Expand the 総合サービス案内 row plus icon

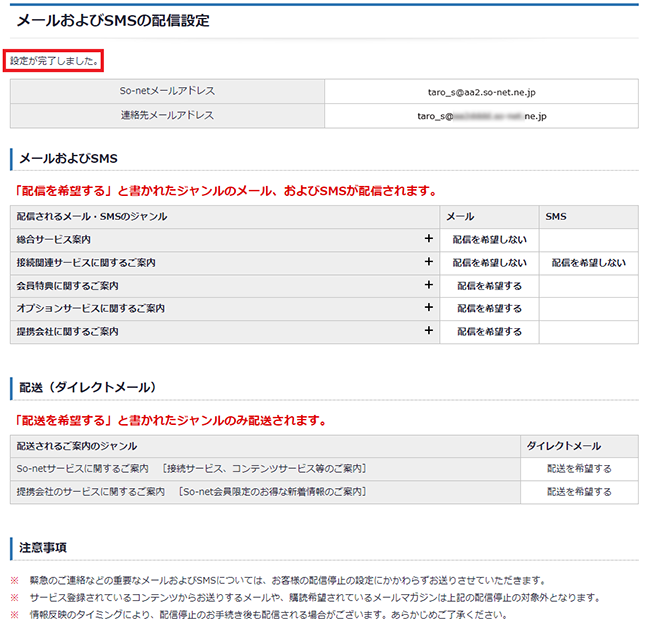(x=428, y=240)
